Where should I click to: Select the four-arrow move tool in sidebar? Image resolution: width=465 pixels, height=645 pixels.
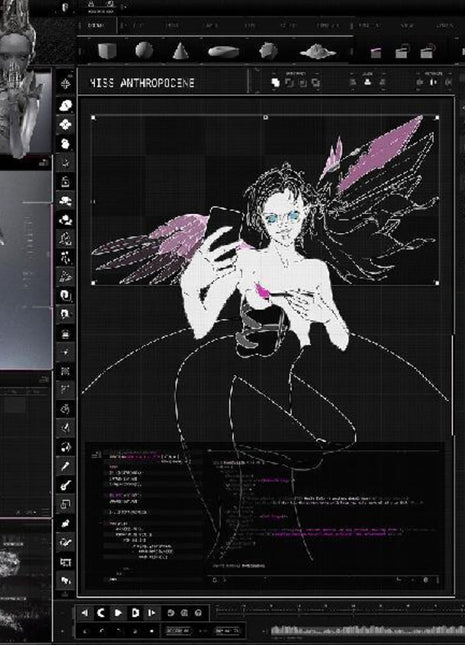click(65, 84)
